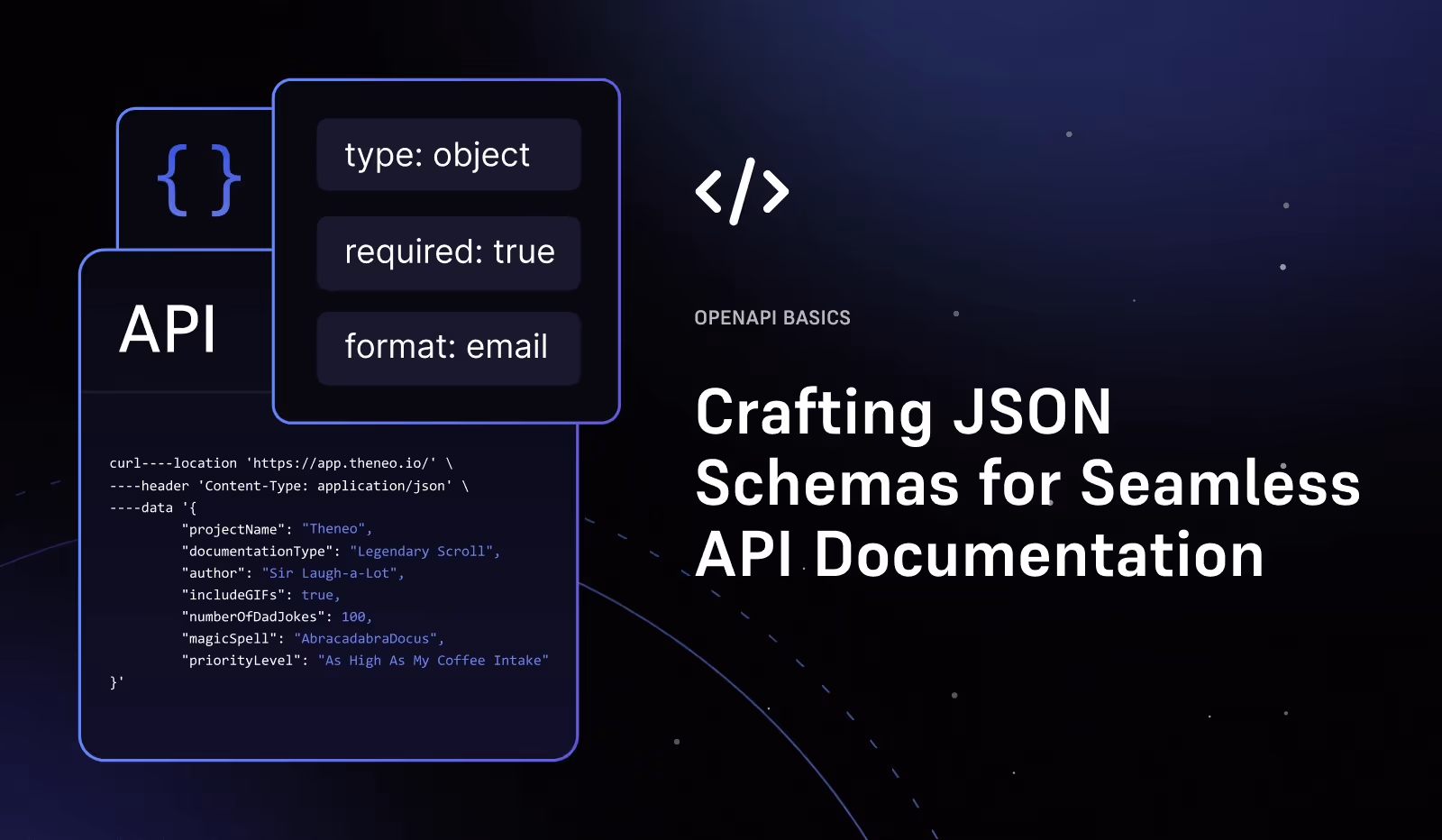Viewport: 1442px width, 840px height.
Task: Switch to the OPENAPI BASICS section
Action: (771, 317)
